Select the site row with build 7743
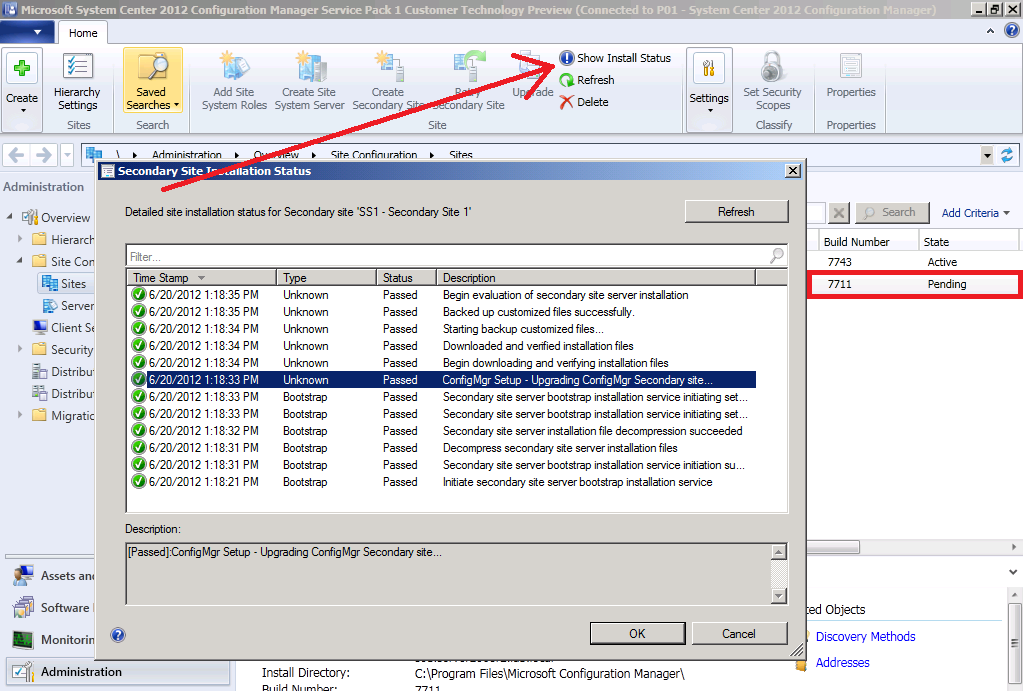 912,262
